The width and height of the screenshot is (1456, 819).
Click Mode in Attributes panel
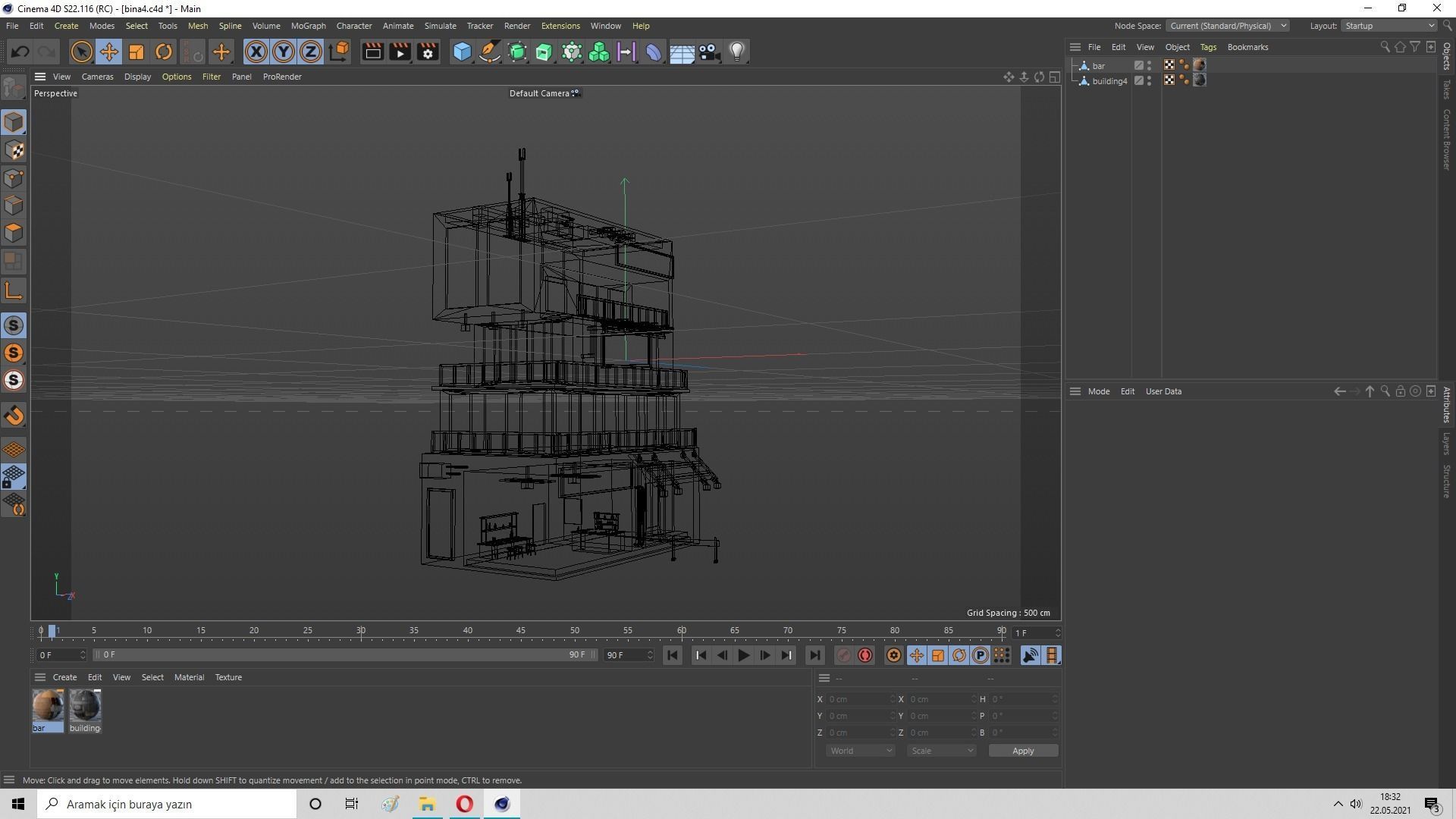coord(1099,391)
